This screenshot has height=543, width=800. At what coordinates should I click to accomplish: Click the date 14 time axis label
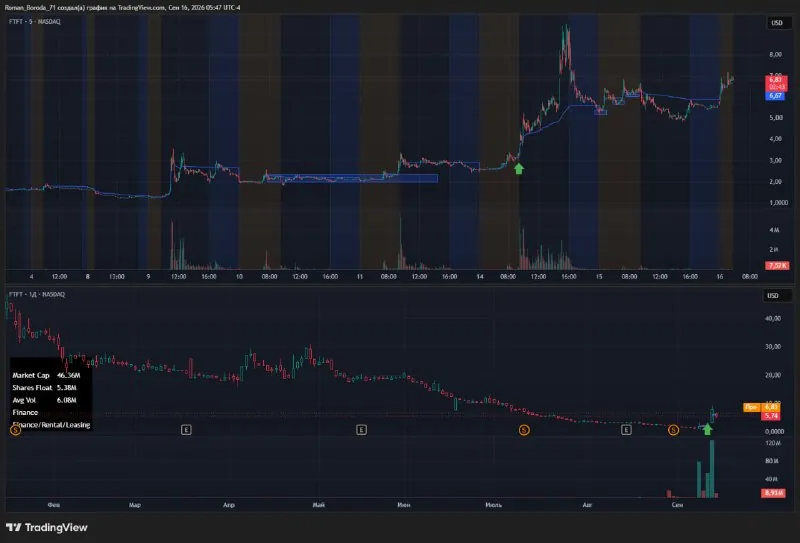point(480,277)
